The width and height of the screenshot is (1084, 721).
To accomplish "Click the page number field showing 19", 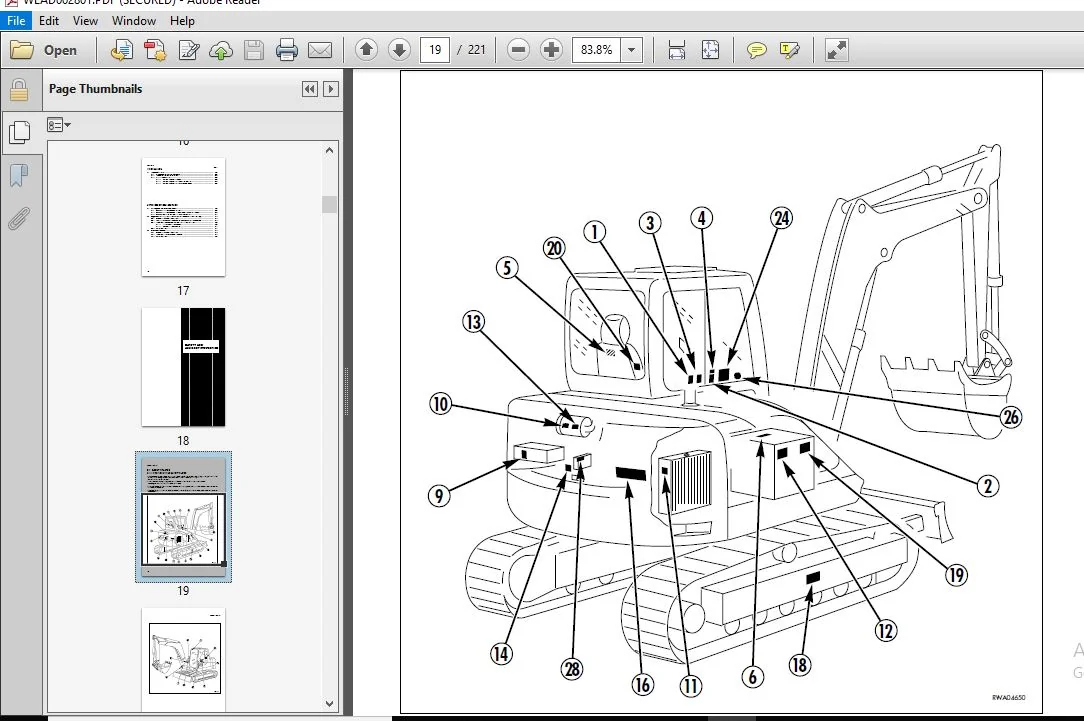I will coord(435,50).
